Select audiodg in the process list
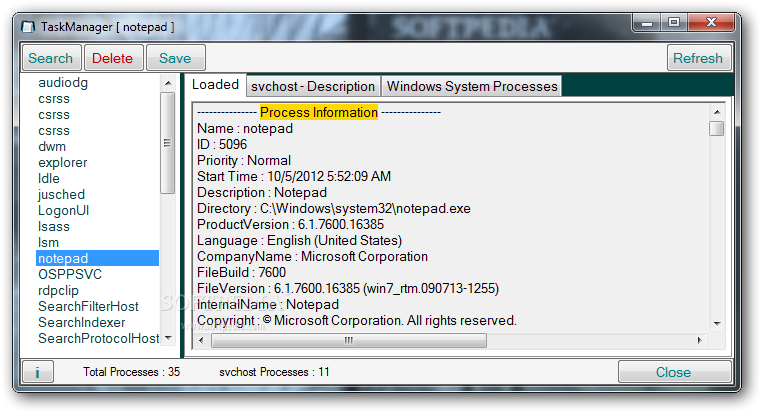762x413 pixels. point(63,83)
